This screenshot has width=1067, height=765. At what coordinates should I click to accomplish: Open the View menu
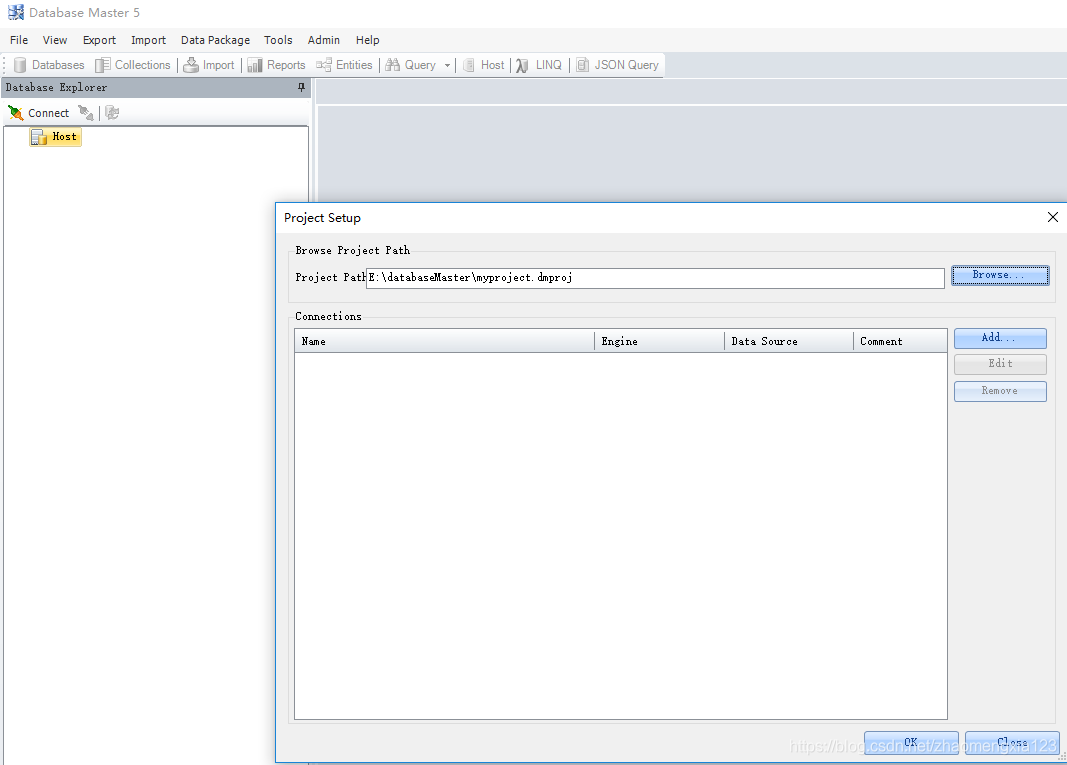(54, 40)
